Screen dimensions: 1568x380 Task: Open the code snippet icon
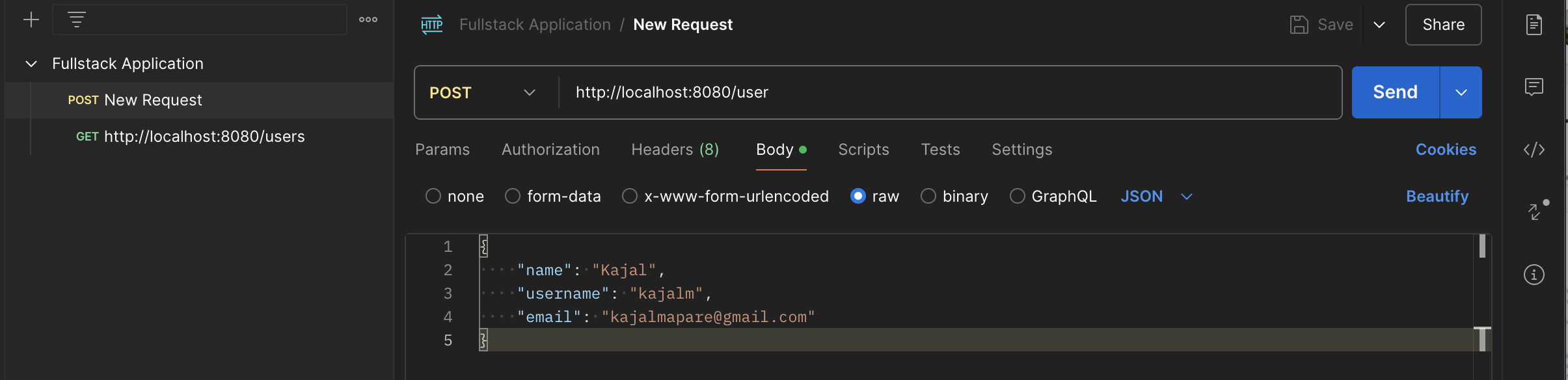click(x=1534, y=150)
